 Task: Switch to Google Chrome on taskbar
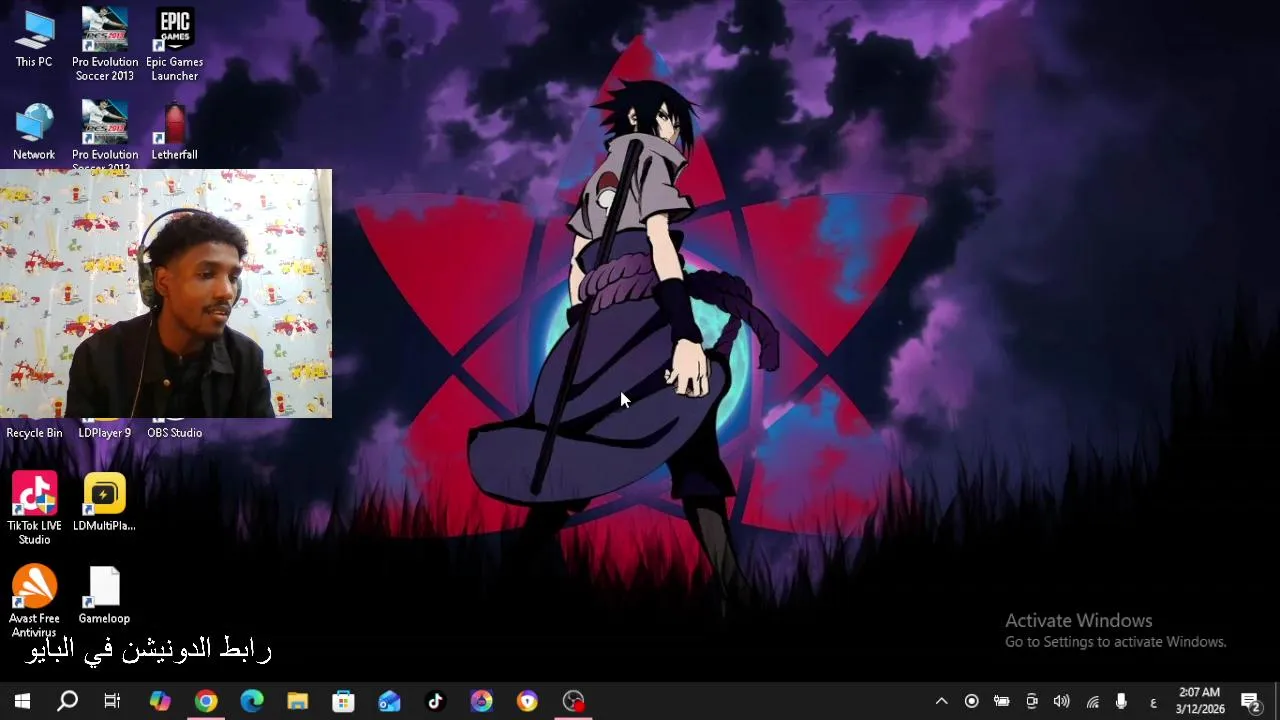click(206, 701)
